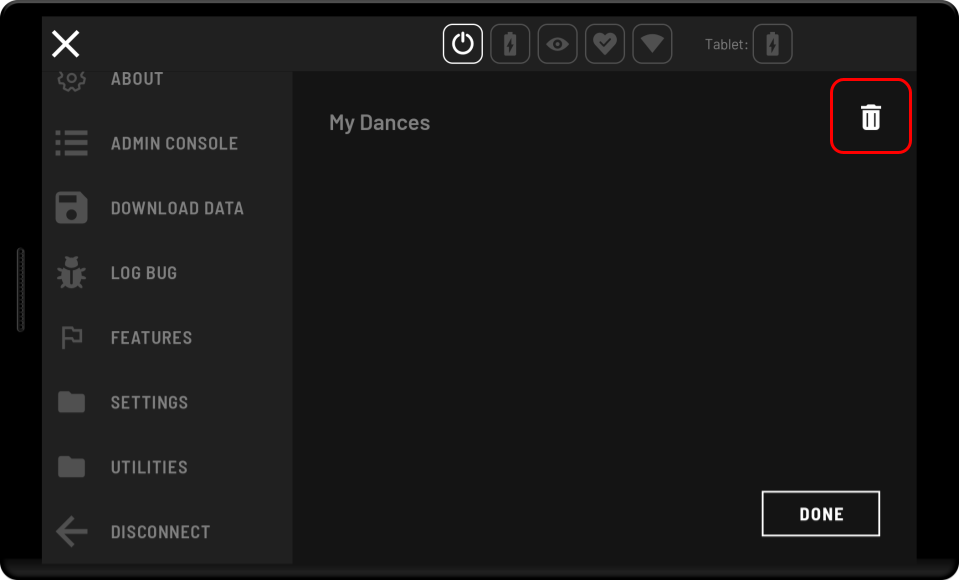959x581 pixels.
Task: Click the flag icon for Features
Action: pos(71,338)
